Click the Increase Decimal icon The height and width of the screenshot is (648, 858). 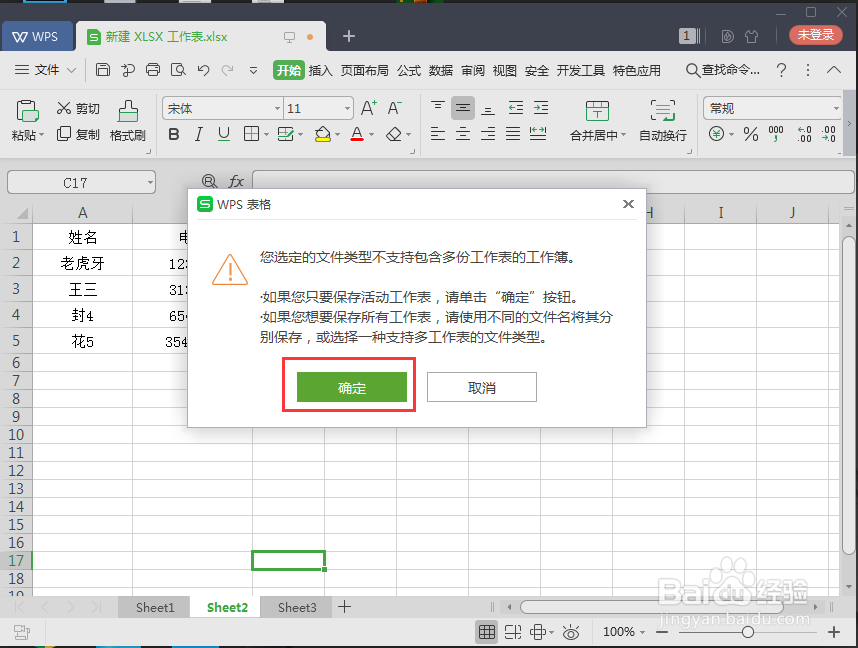804,133
